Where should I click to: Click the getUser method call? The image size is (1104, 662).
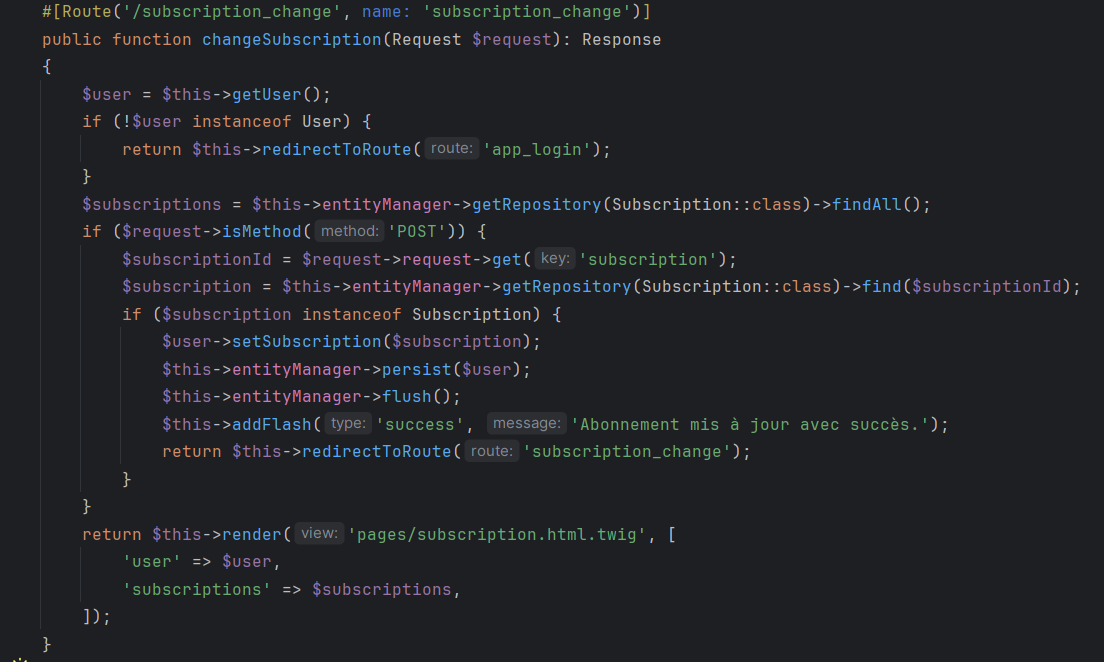pyautogui.click(x=266, y=95)
